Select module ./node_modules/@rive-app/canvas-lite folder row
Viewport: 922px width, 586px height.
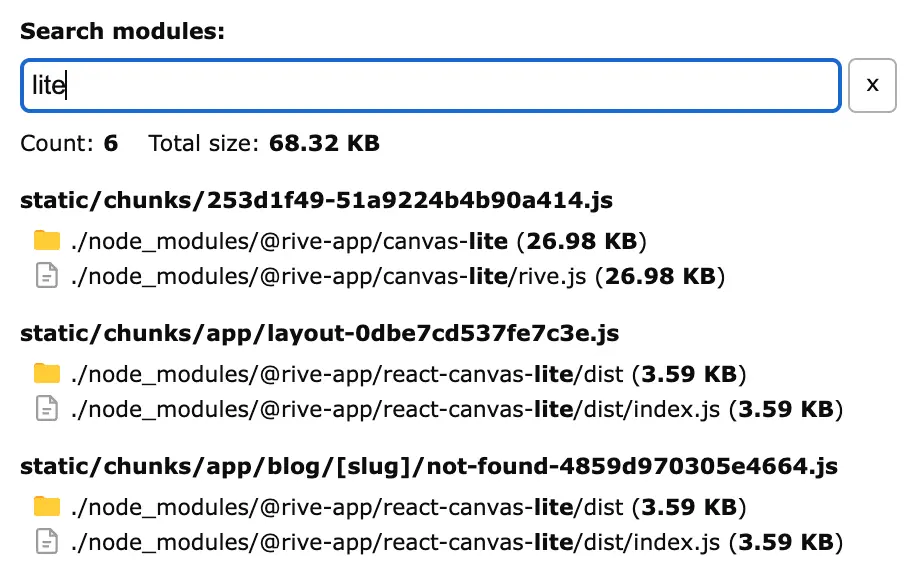pos(340,241)
